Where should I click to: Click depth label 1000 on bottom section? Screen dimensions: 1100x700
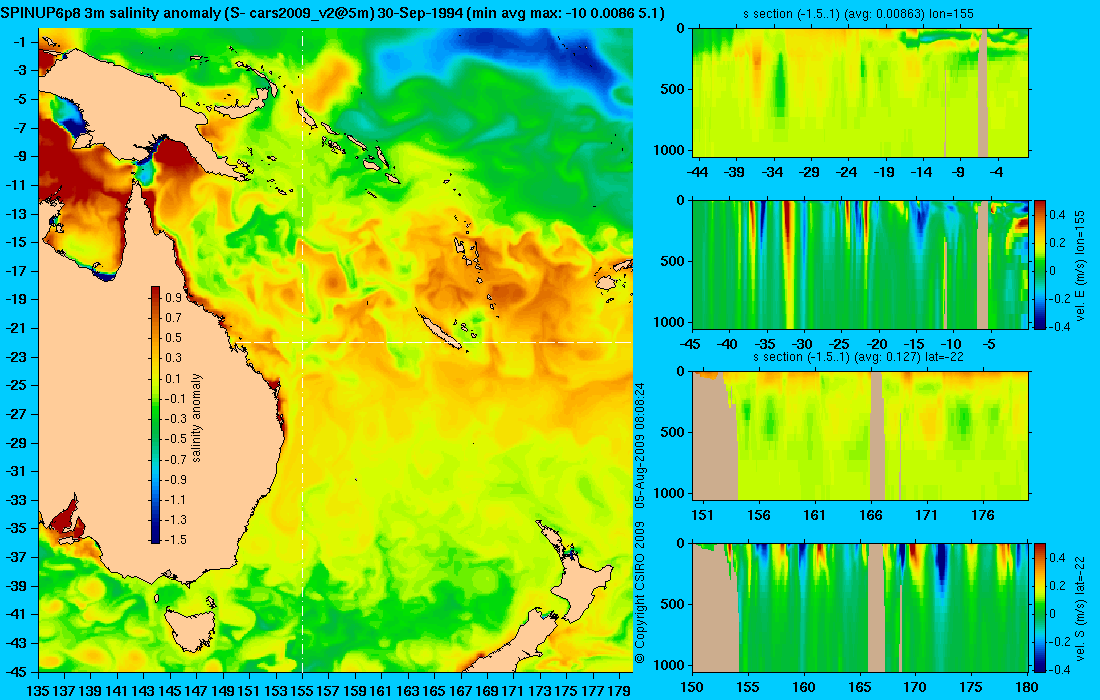pyautogui.click(x=669, y=665)
